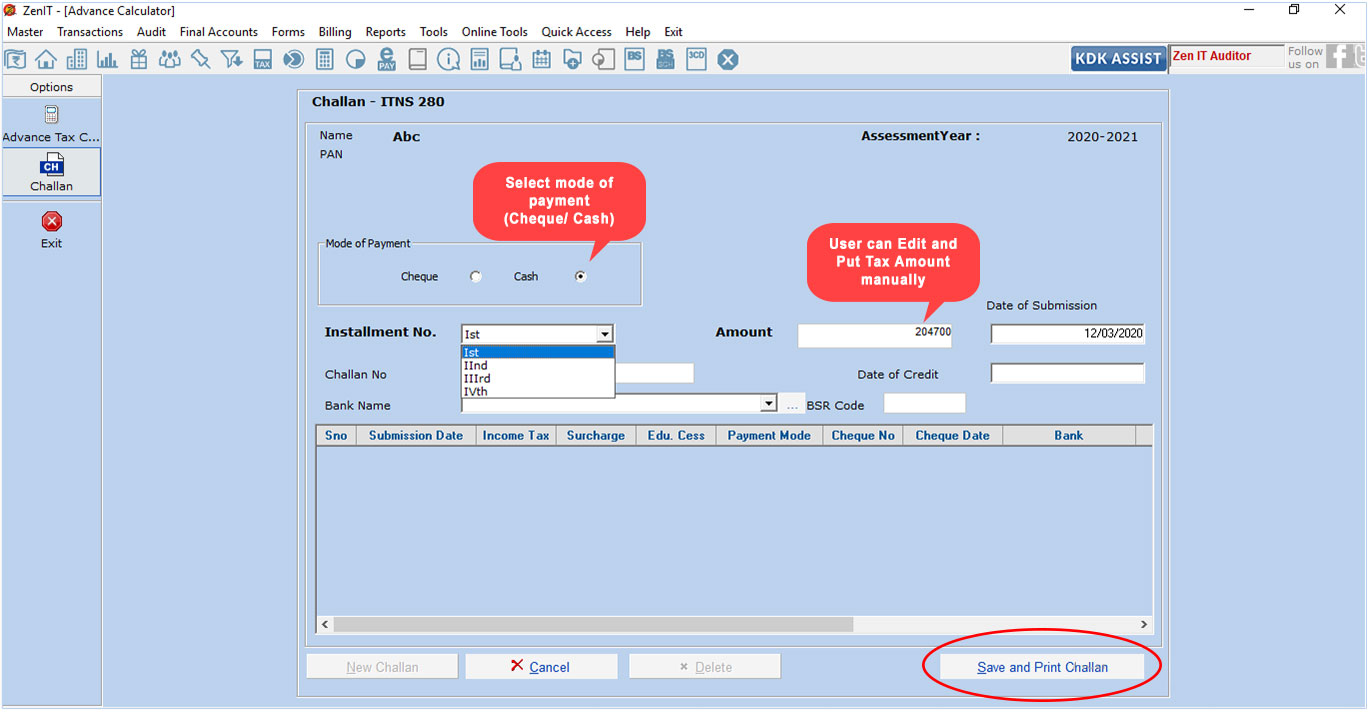Open the bar chart toolbar icon
This screenshot has width=1371, height=713.
point(107,60)
